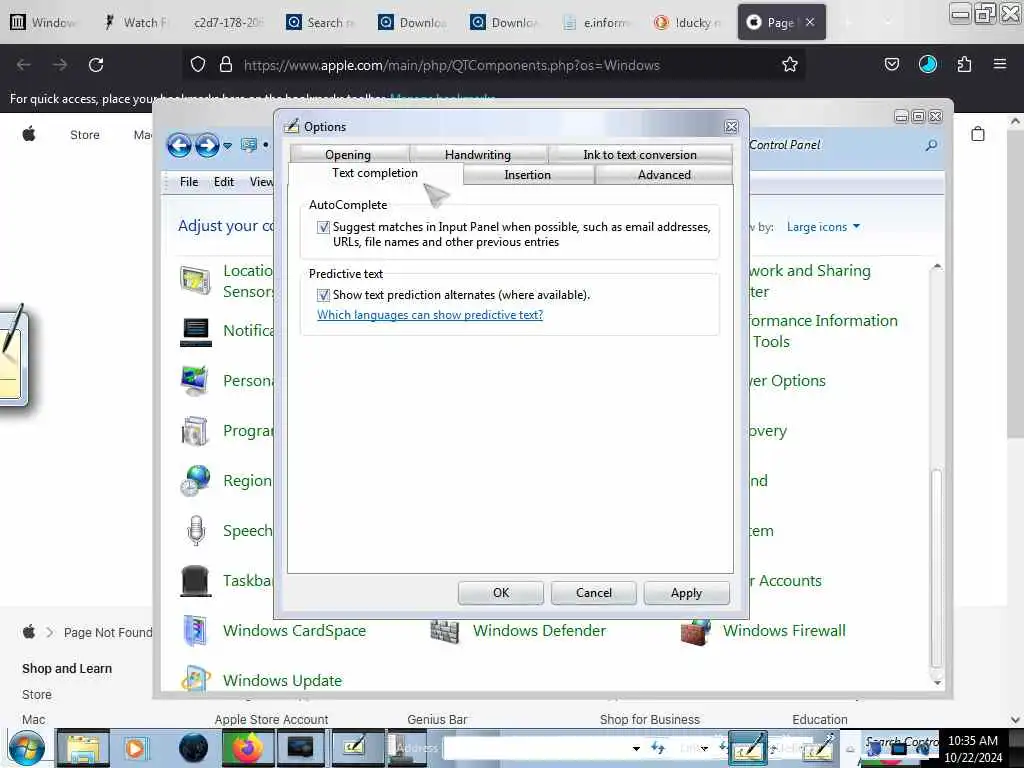Click the clock showing 10:35 AM

pyautogui.click(x=972, y=741)
